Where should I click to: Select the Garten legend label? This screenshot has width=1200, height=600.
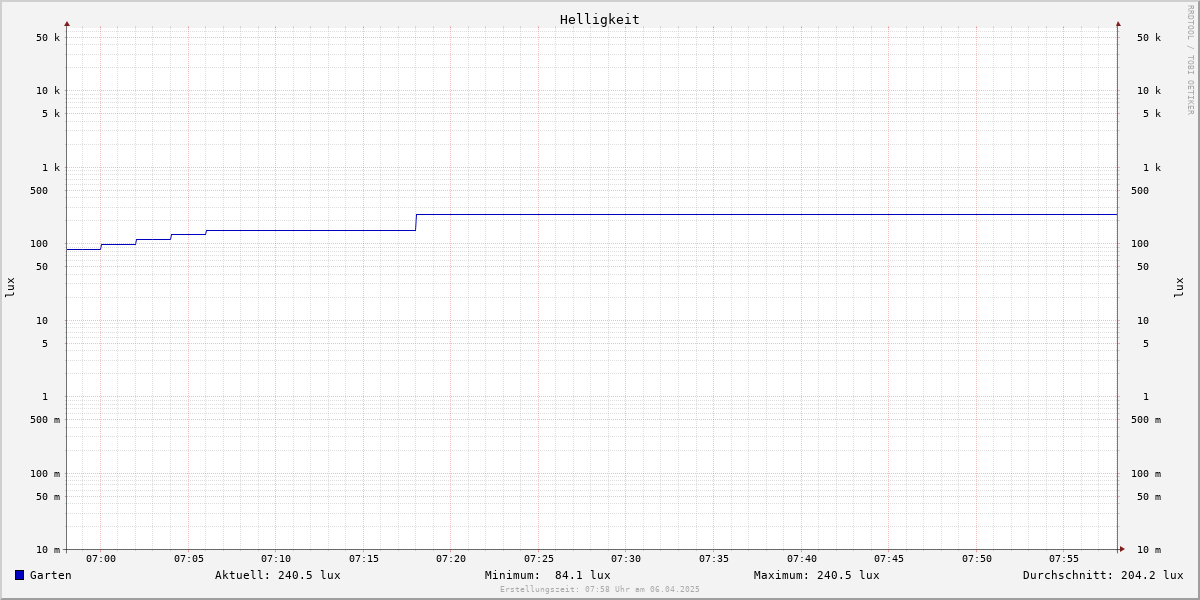(x=50, y=575)
